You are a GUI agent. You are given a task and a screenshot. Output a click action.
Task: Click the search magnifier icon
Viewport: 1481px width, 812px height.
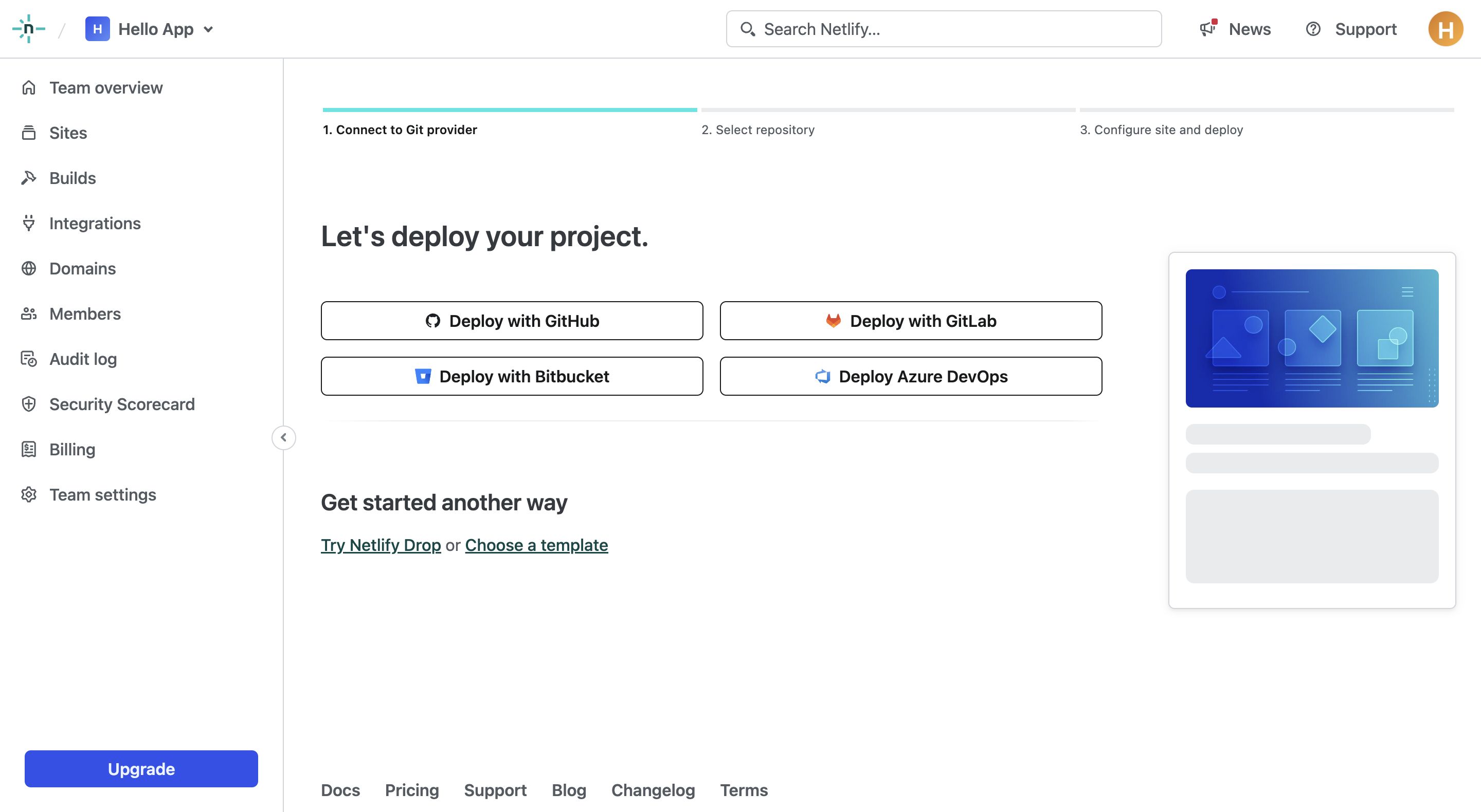747,29
